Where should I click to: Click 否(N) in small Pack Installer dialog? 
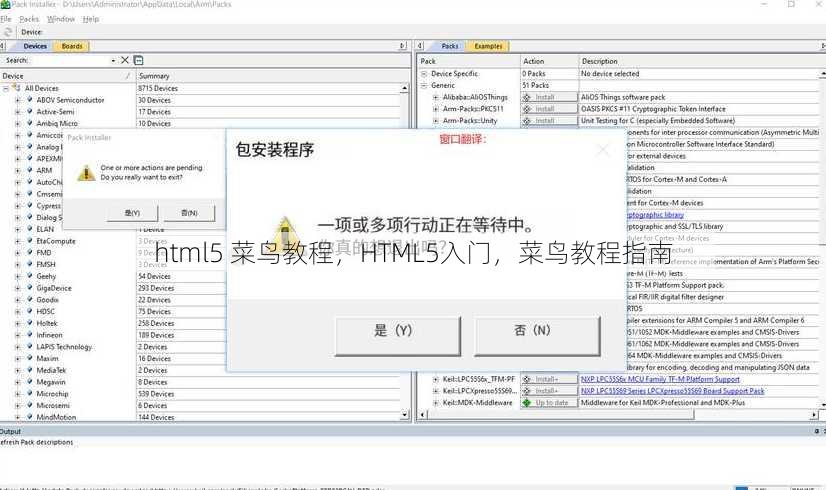pos(189,213)
